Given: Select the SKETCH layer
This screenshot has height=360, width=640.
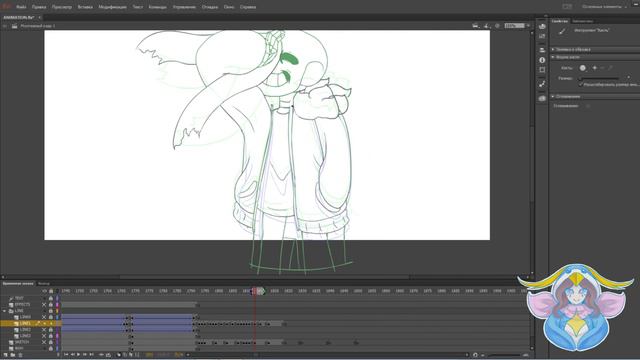Looking at the screenshot, I should [x=22, y=342].
